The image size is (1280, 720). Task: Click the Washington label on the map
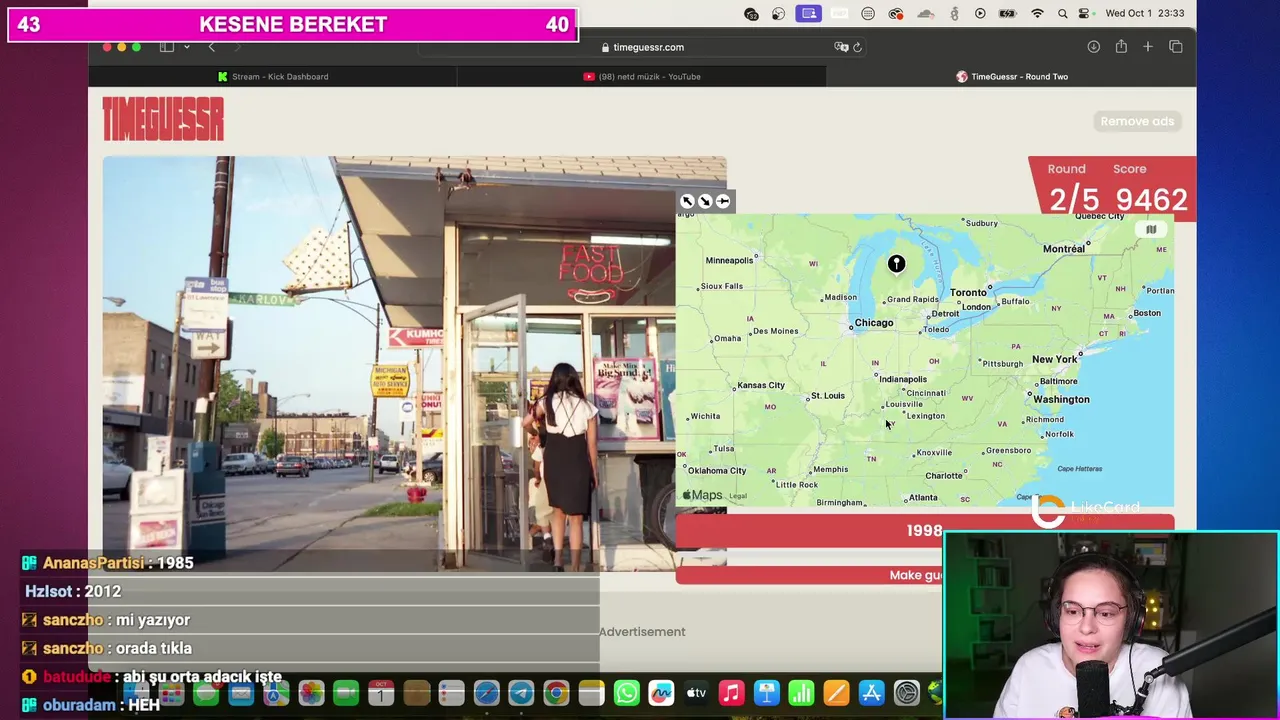pyautogui.click(x=1061, y=400)
